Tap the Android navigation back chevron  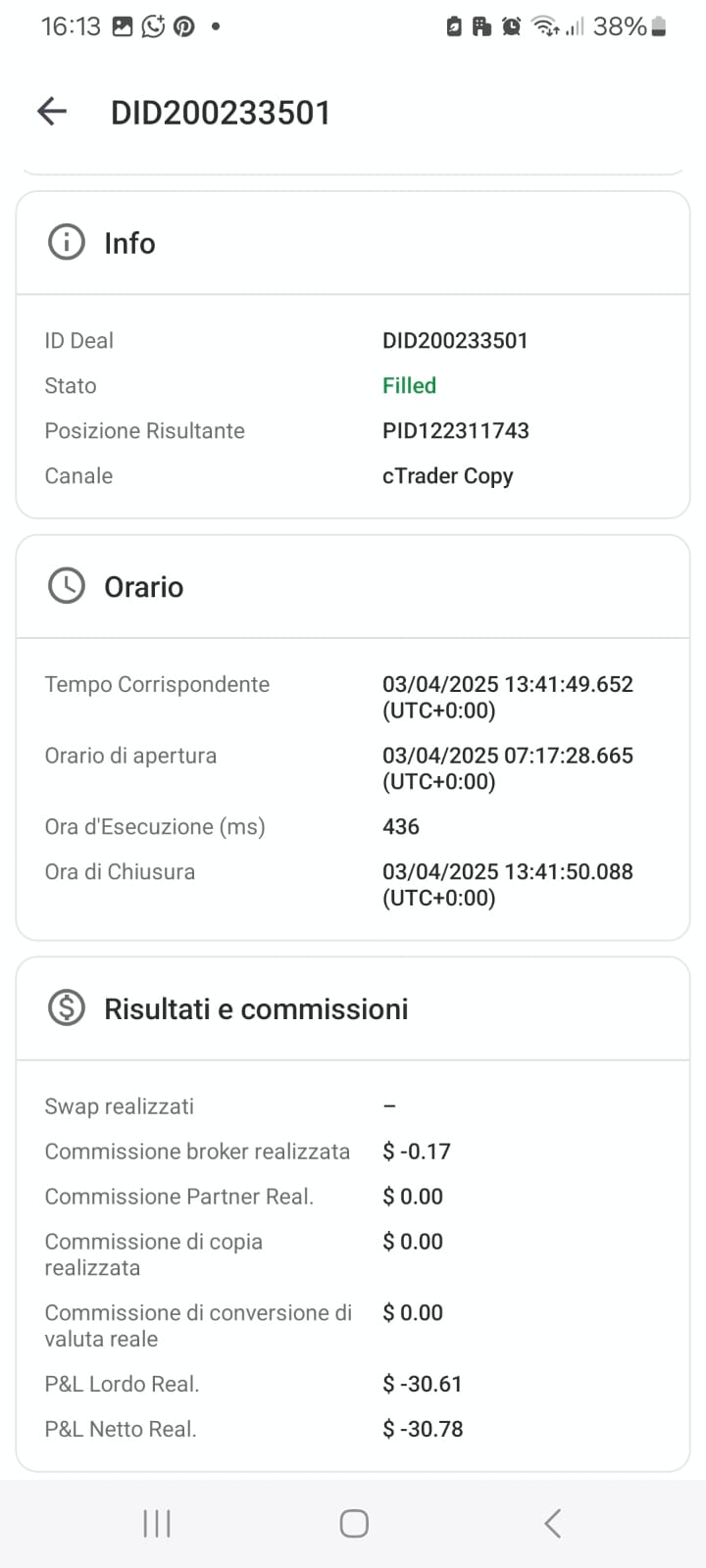(552, 1523)
